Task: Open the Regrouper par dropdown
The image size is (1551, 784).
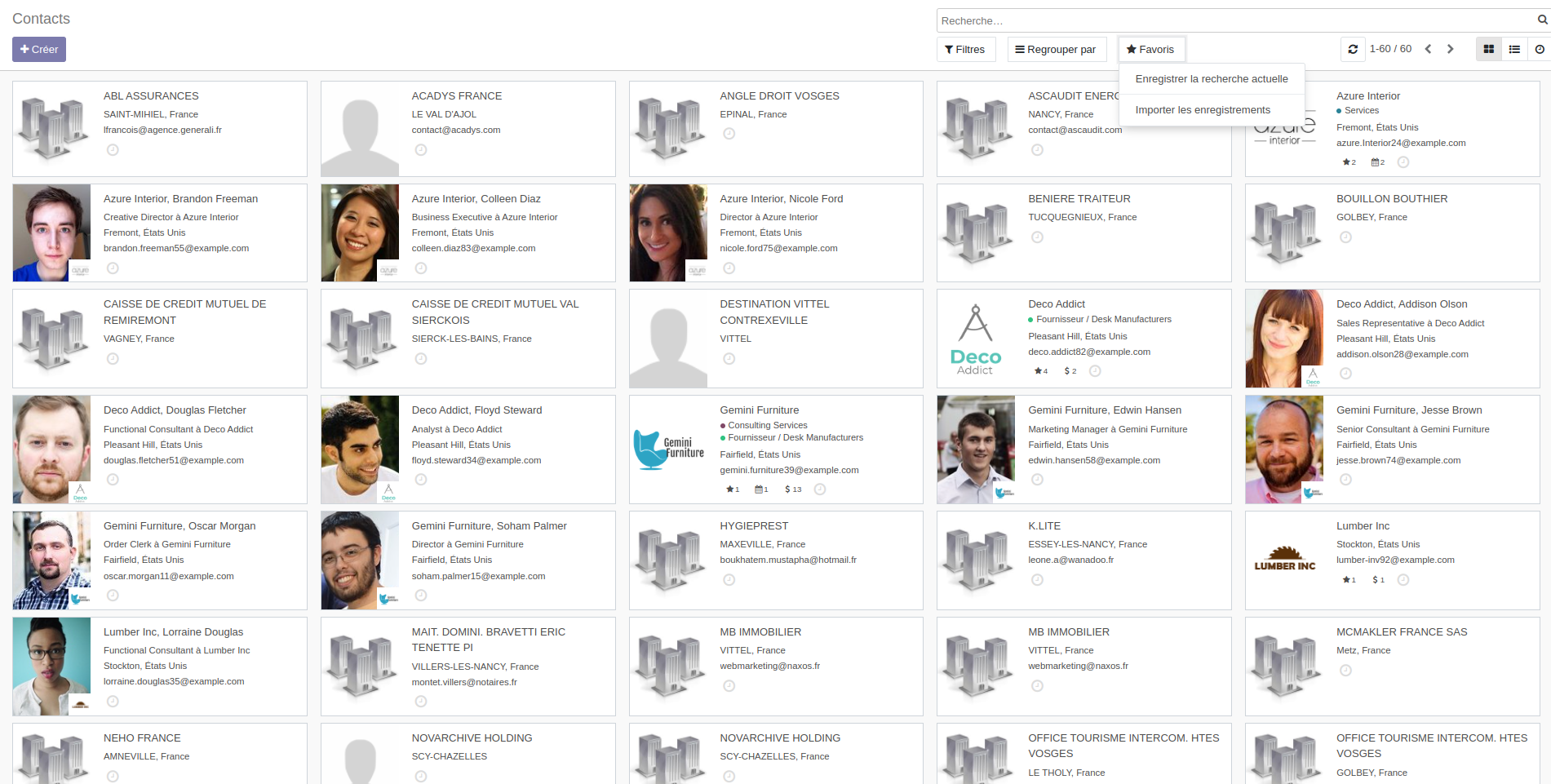Action: [x=1057, y=50]
